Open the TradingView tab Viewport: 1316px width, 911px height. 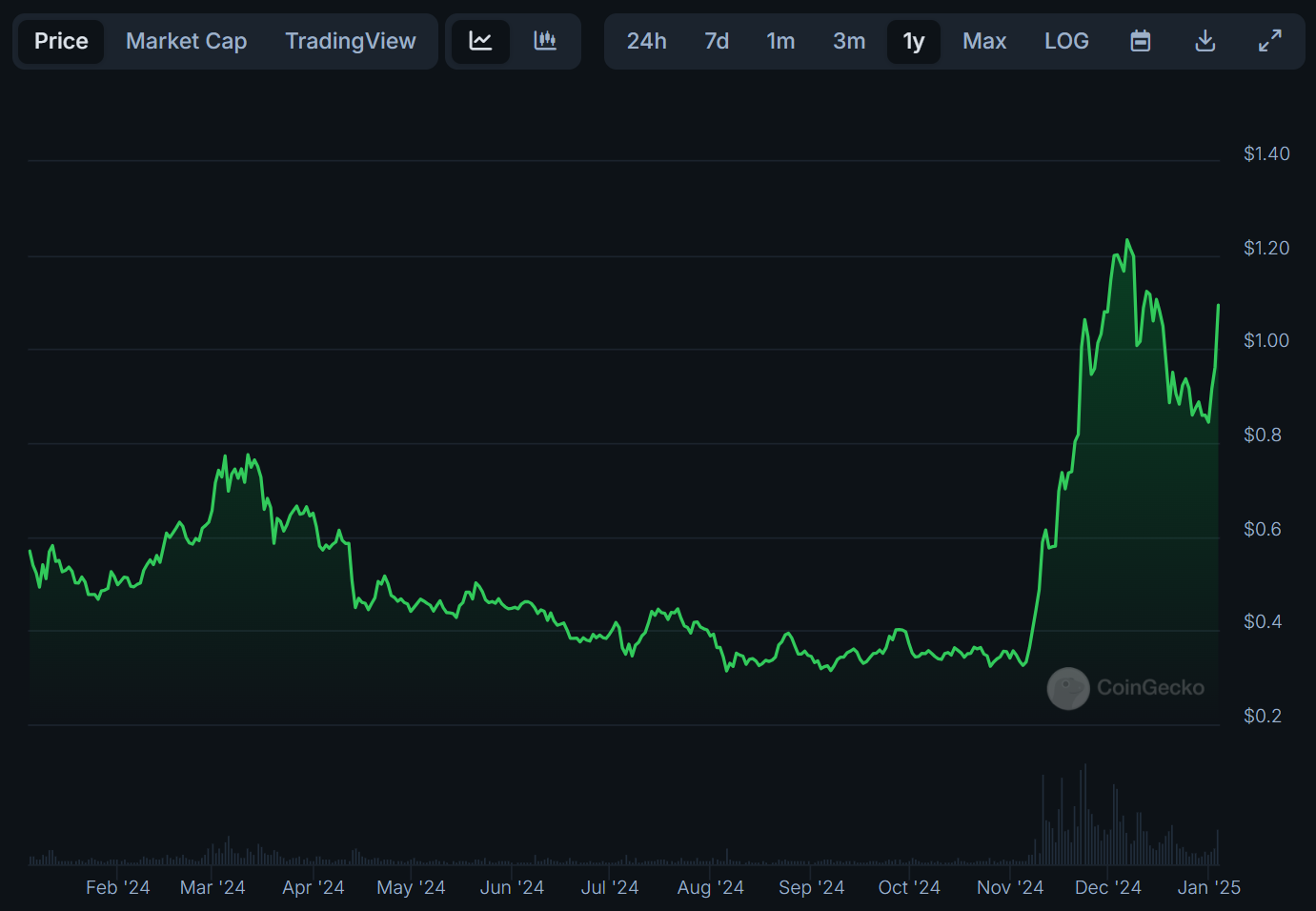[x=351, y=41]
